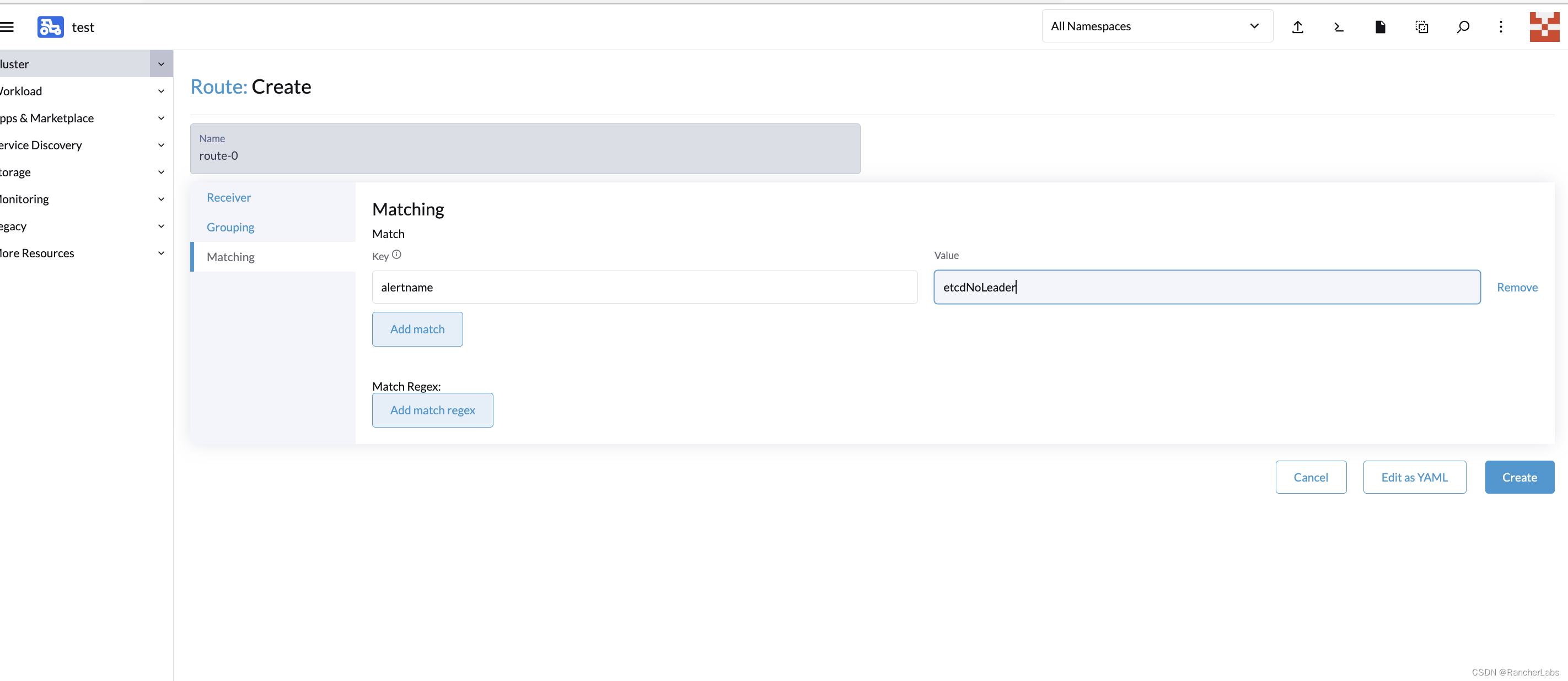The height and width of the screenshot is (681, 1568).
Task: Click the user avatar in top corner
Action: pyautogui.click(x=1544, y=27)
